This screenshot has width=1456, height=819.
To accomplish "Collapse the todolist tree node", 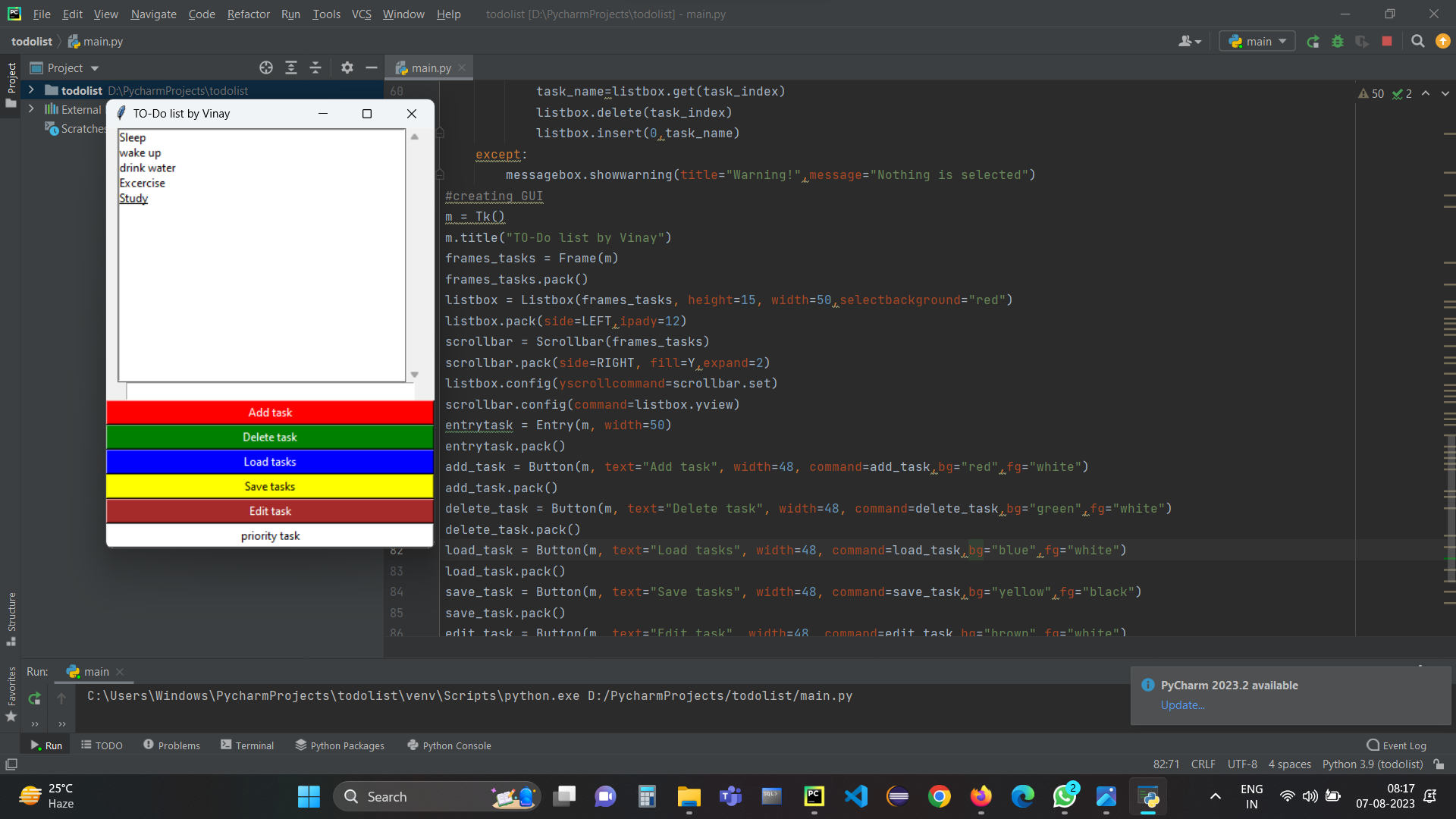I will pos(30,90).
